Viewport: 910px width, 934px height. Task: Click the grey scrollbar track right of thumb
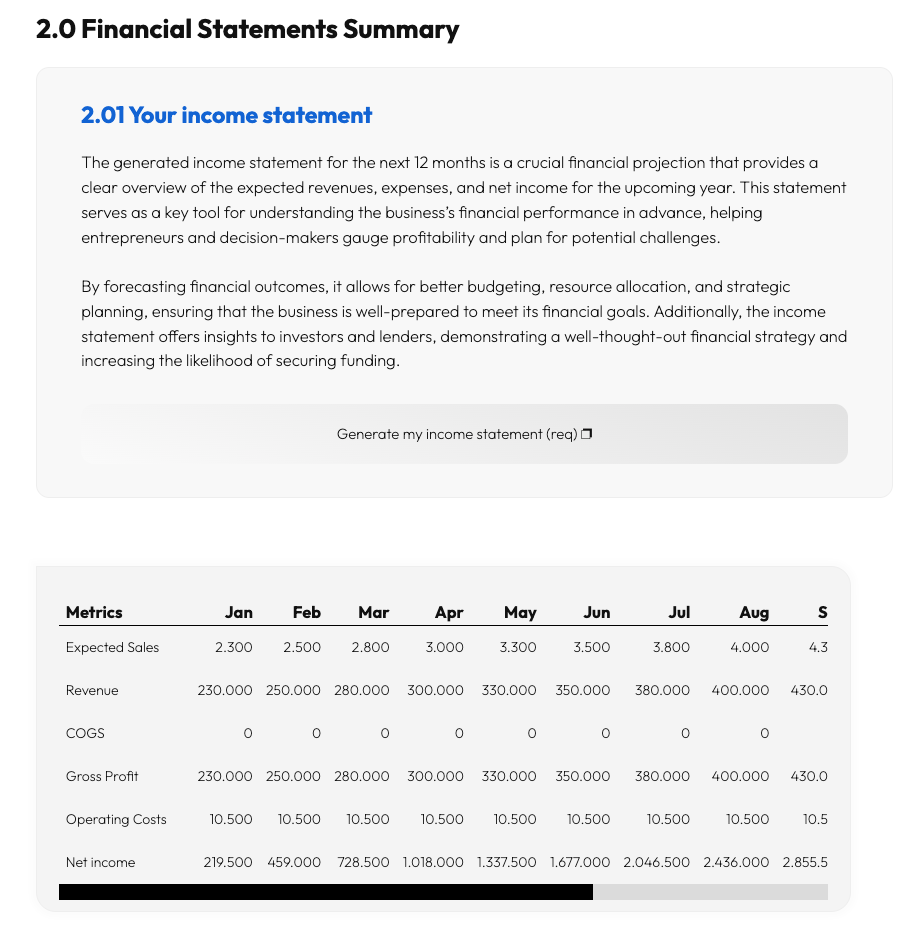point(710,892)
